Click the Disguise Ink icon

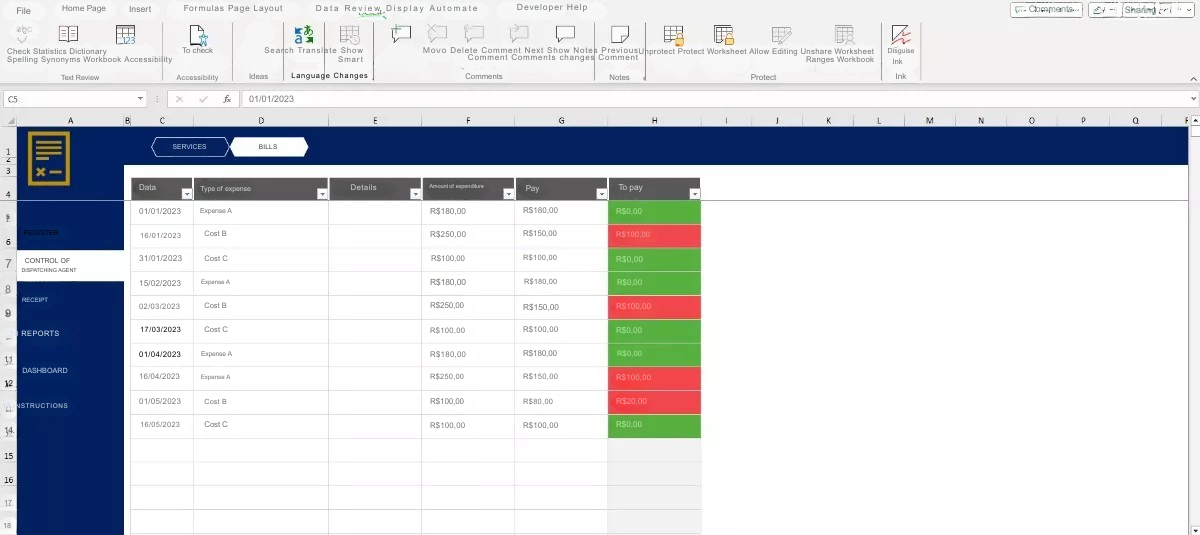pyautogui.click(x=900, y=36)
